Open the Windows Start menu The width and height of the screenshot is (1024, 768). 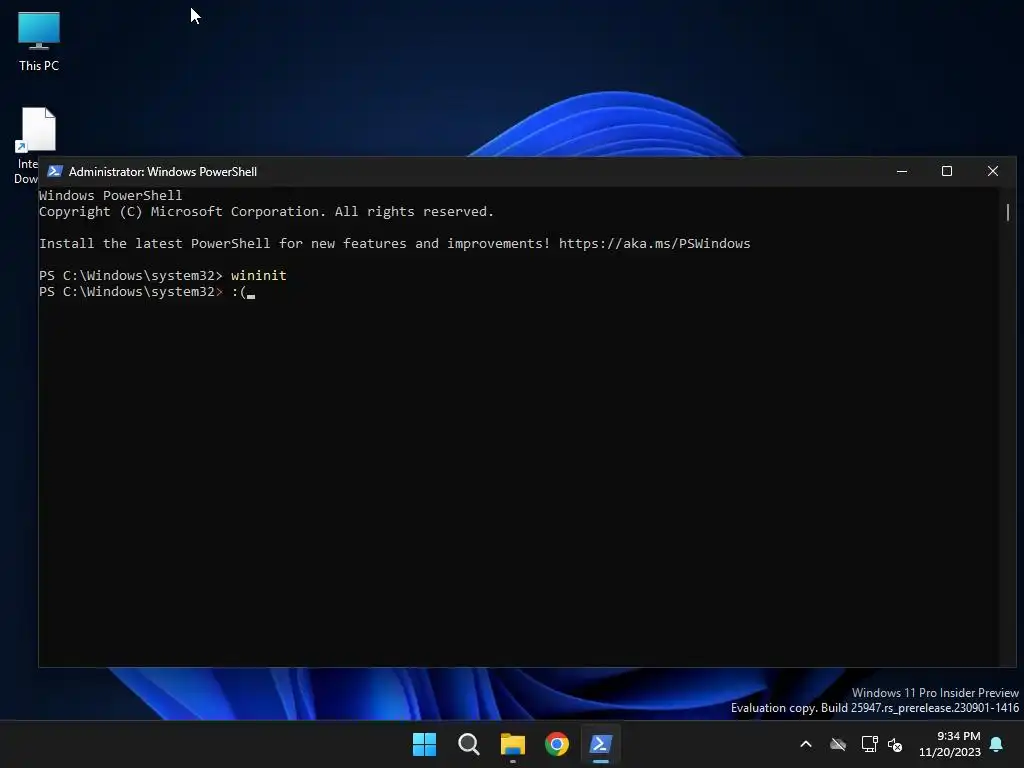click(424, 744)
